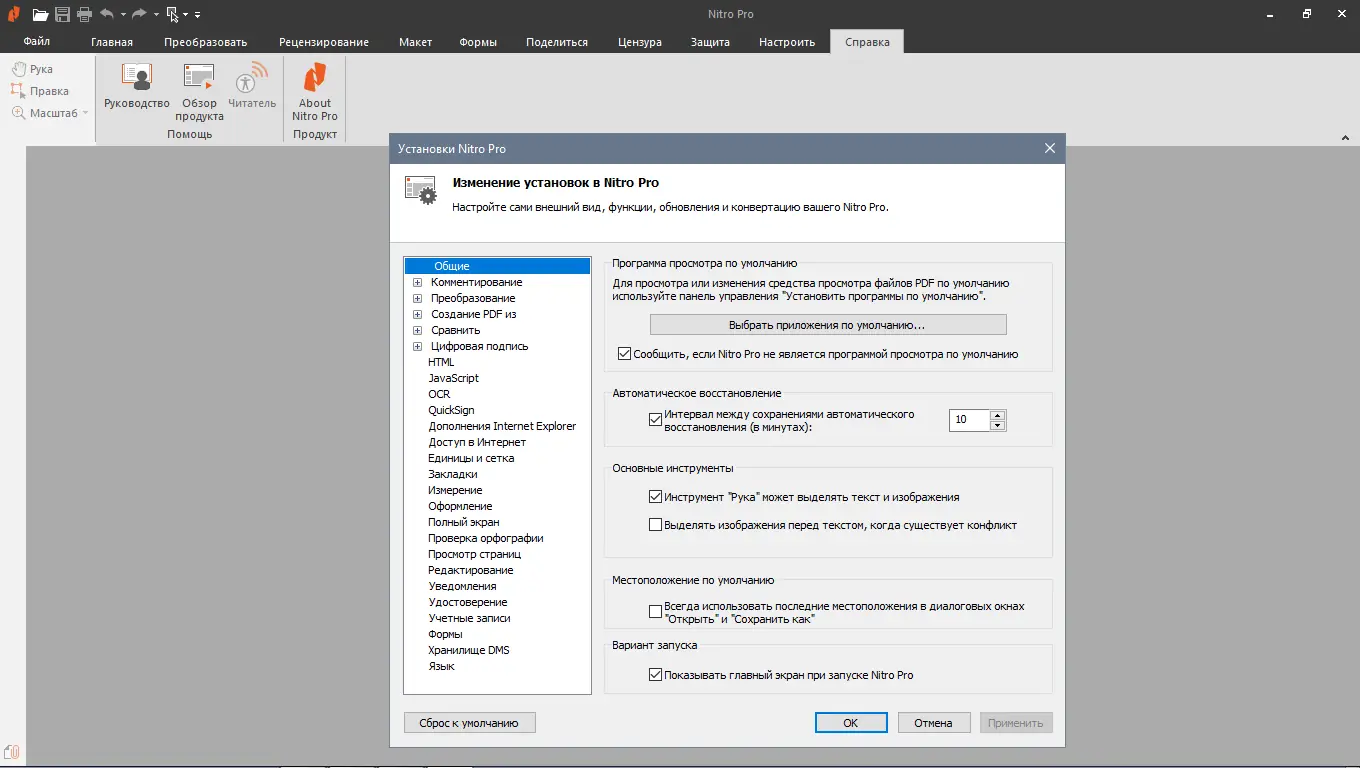Switch to the Макет tab
1360x768 pixels.
[x=415, y=42]
